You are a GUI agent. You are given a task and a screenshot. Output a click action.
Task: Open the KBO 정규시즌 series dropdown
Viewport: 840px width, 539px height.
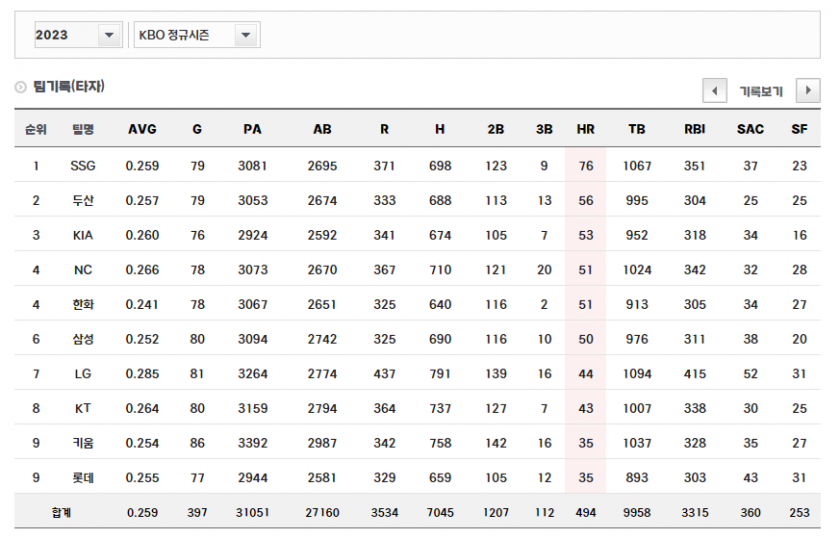point(245,35)
